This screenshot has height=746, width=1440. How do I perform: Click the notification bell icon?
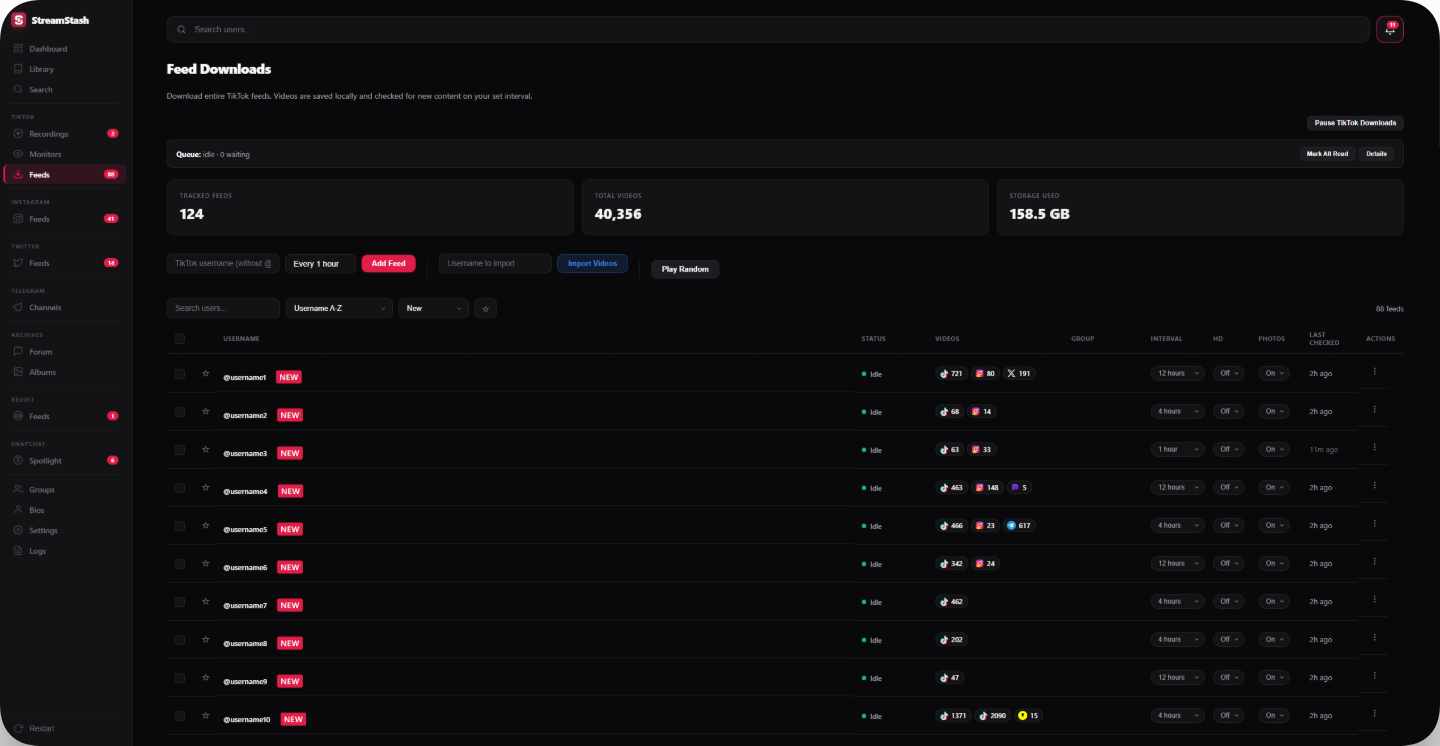pos(1389,30)
